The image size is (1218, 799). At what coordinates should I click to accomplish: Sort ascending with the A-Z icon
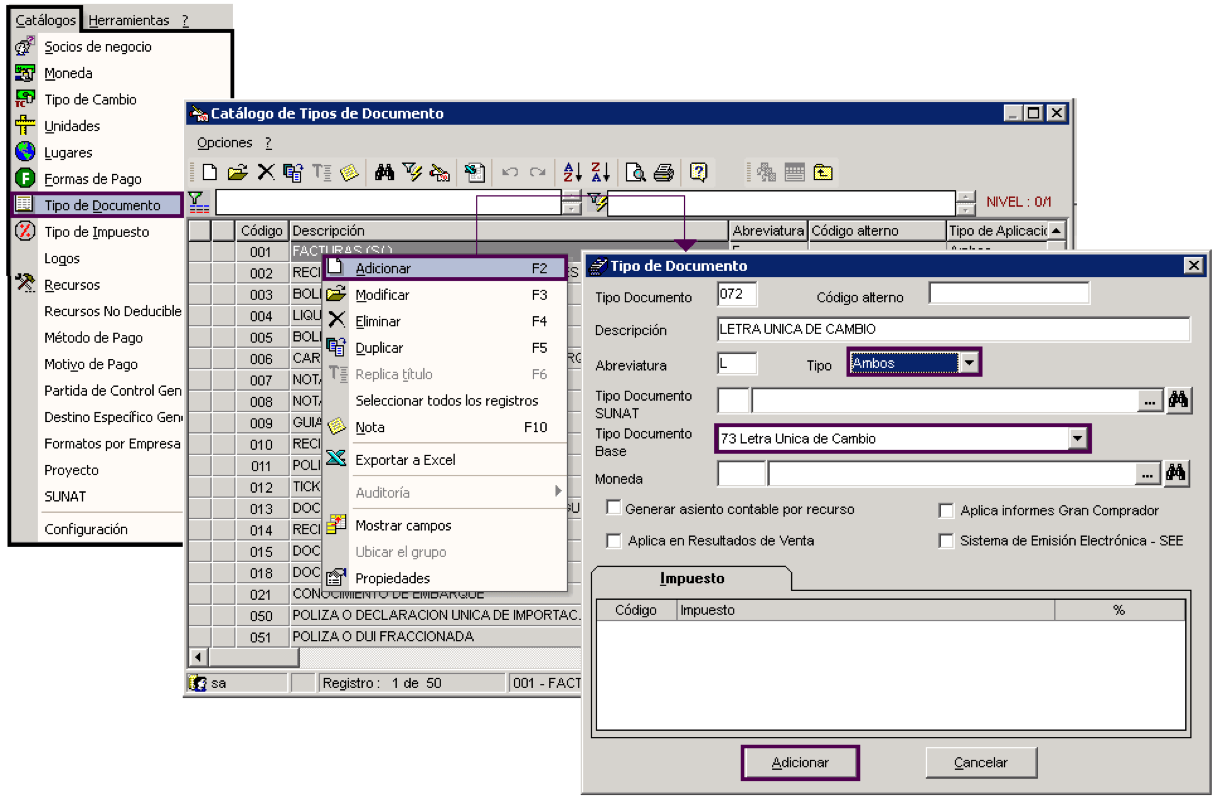coord(573,172)
